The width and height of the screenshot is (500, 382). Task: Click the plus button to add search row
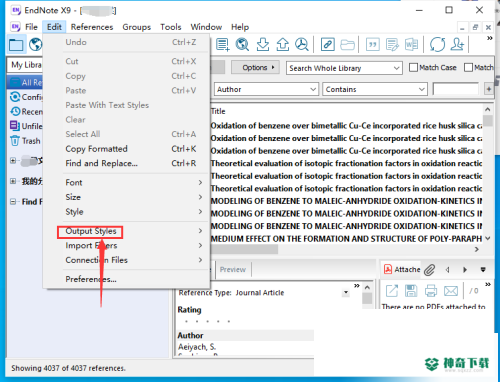point(489,89)
